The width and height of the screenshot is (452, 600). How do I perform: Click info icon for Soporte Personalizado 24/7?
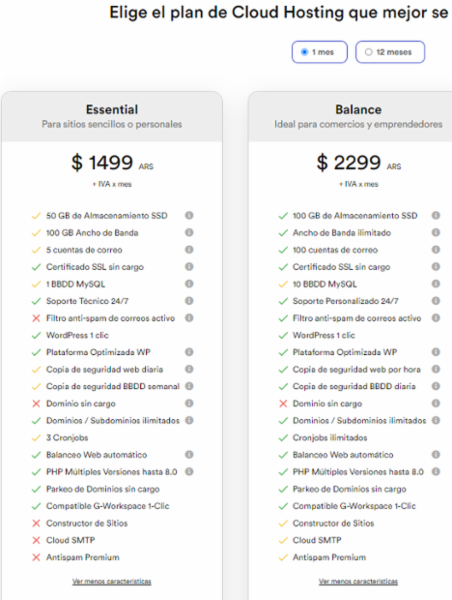click(436, 301)
